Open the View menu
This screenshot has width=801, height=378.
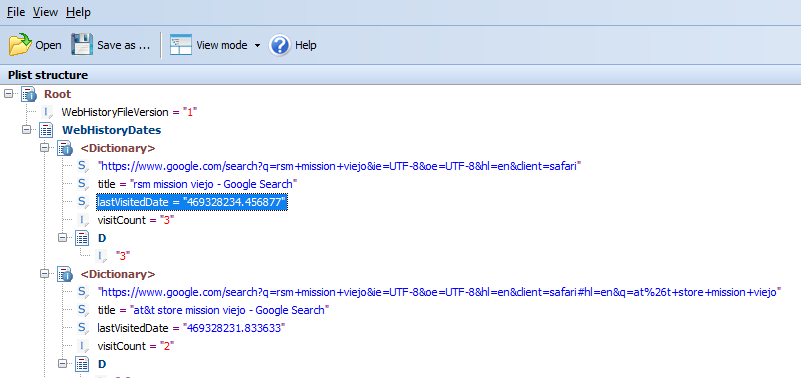tap(45, 12)
